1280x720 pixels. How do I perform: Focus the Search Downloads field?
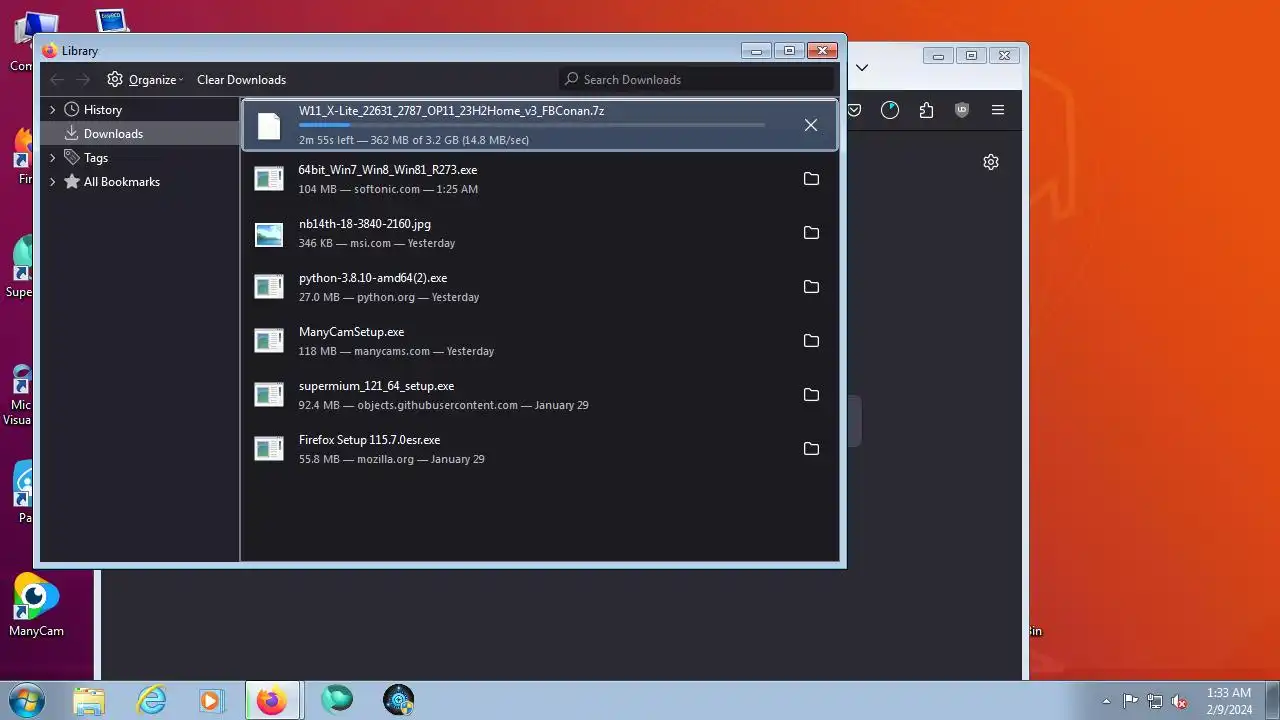696,79
